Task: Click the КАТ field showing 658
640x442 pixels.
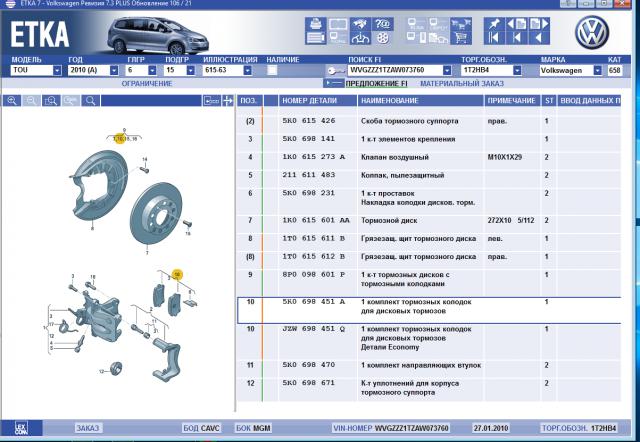Action: coord(615,70)
